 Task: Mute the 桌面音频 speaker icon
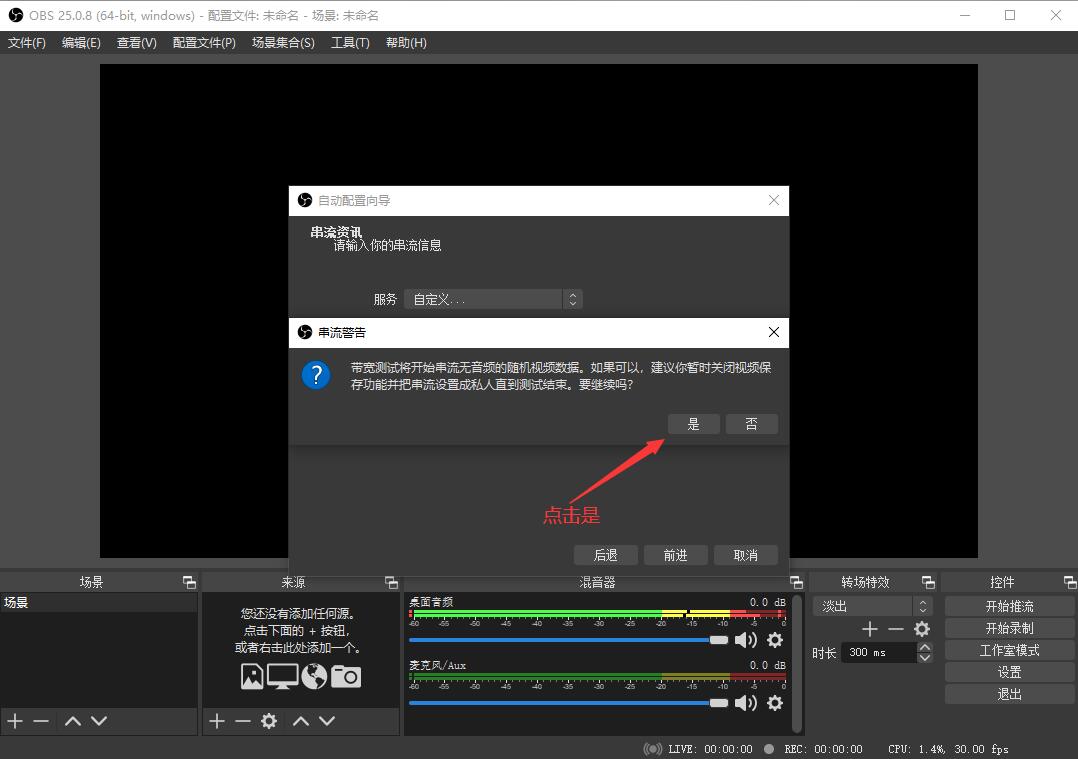click(745, 640)
